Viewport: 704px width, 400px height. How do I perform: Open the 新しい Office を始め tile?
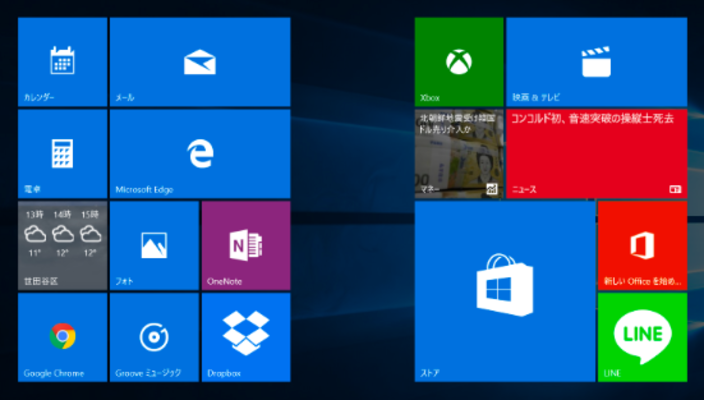[642, 246]
